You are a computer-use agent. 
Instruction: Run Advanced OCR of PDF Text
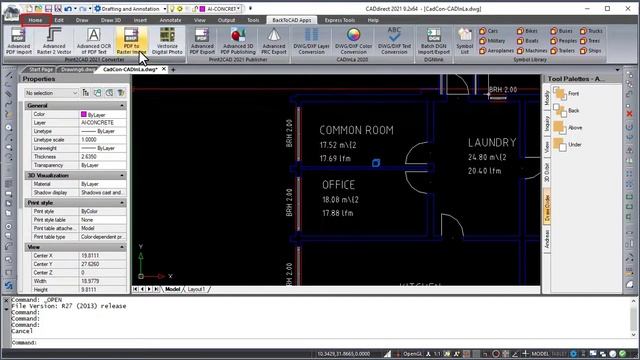pyautogui.click(x=93, y=41)
